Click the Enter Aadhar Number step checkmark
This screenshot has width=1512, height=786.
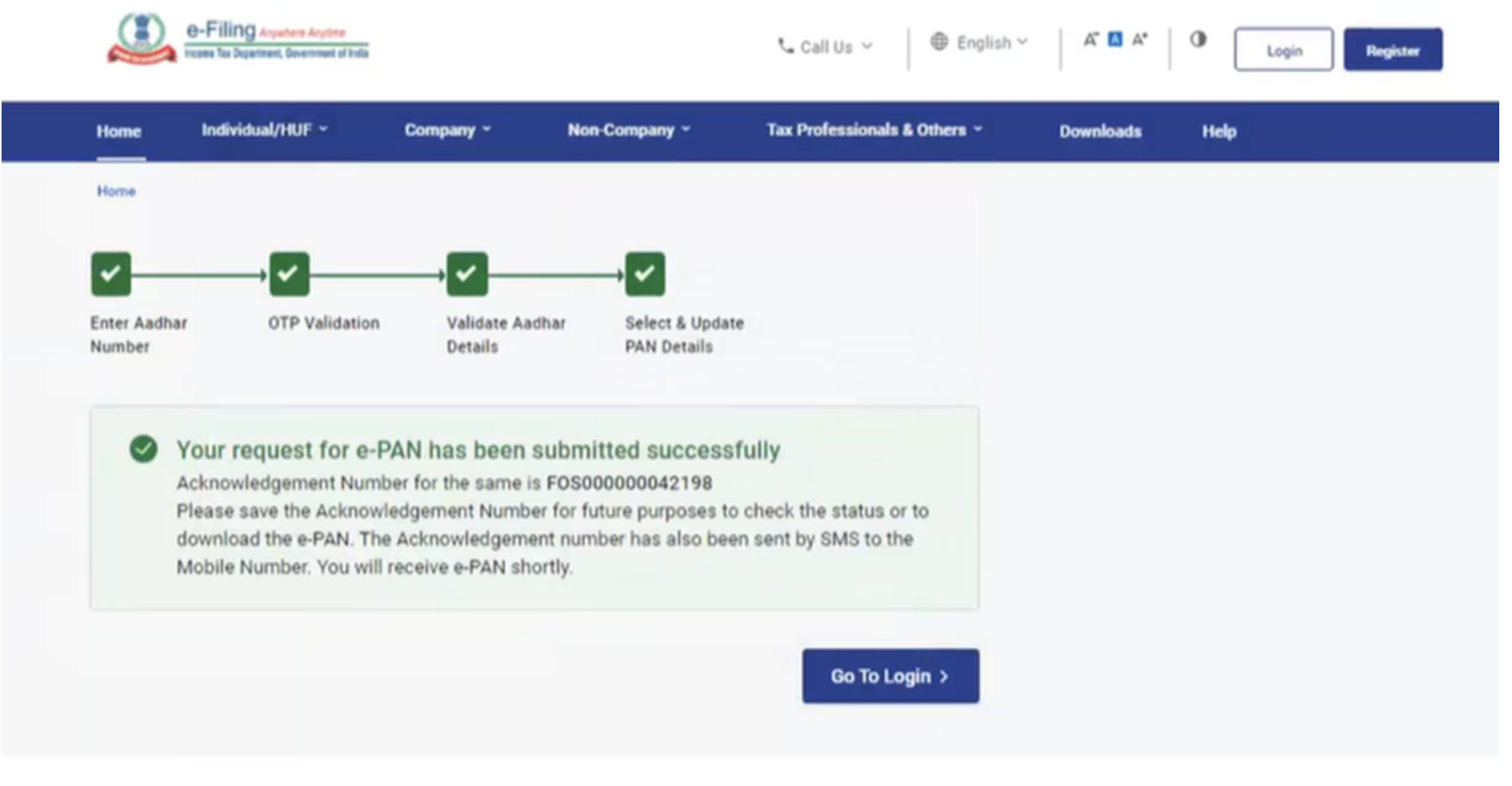tap(111, 274)
